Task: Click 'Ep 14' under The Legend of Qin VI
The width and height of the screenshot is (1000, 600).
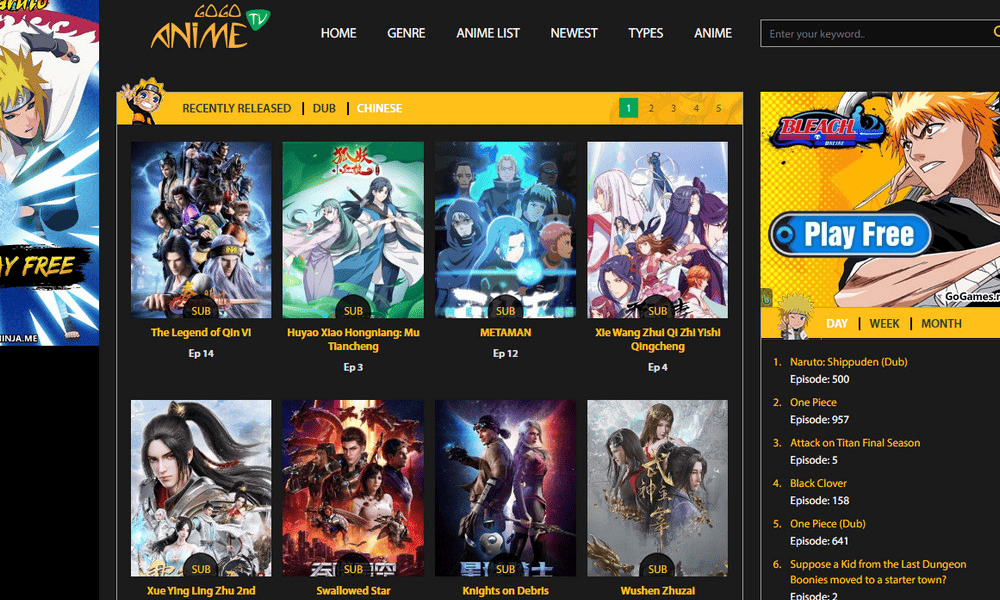Action: click(x=201, y=353)
